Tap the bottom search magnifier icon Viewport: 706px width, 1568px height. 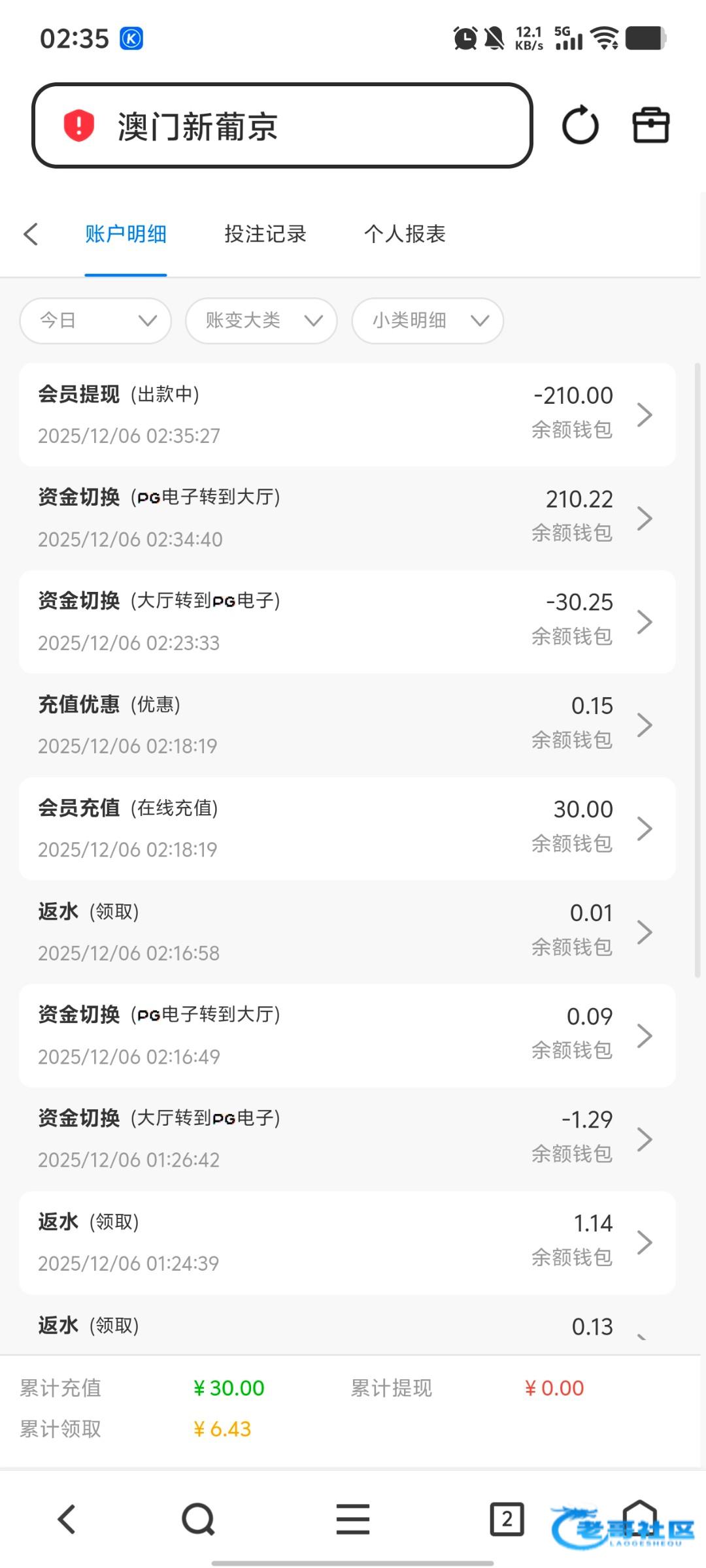(198, 1519)
